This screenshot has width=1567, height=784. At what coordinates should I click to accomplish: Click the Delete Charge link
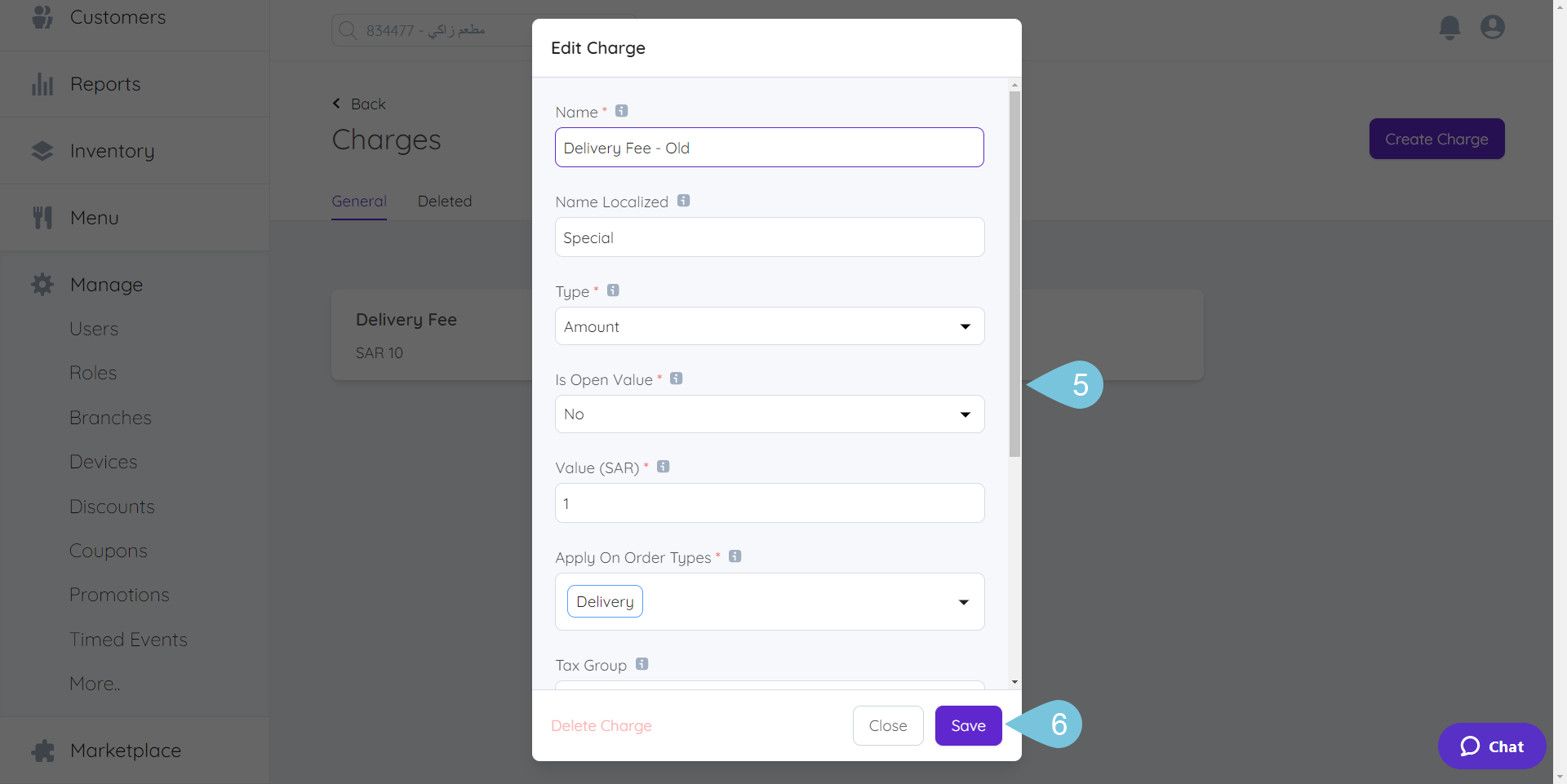click(x=601, y=726)
